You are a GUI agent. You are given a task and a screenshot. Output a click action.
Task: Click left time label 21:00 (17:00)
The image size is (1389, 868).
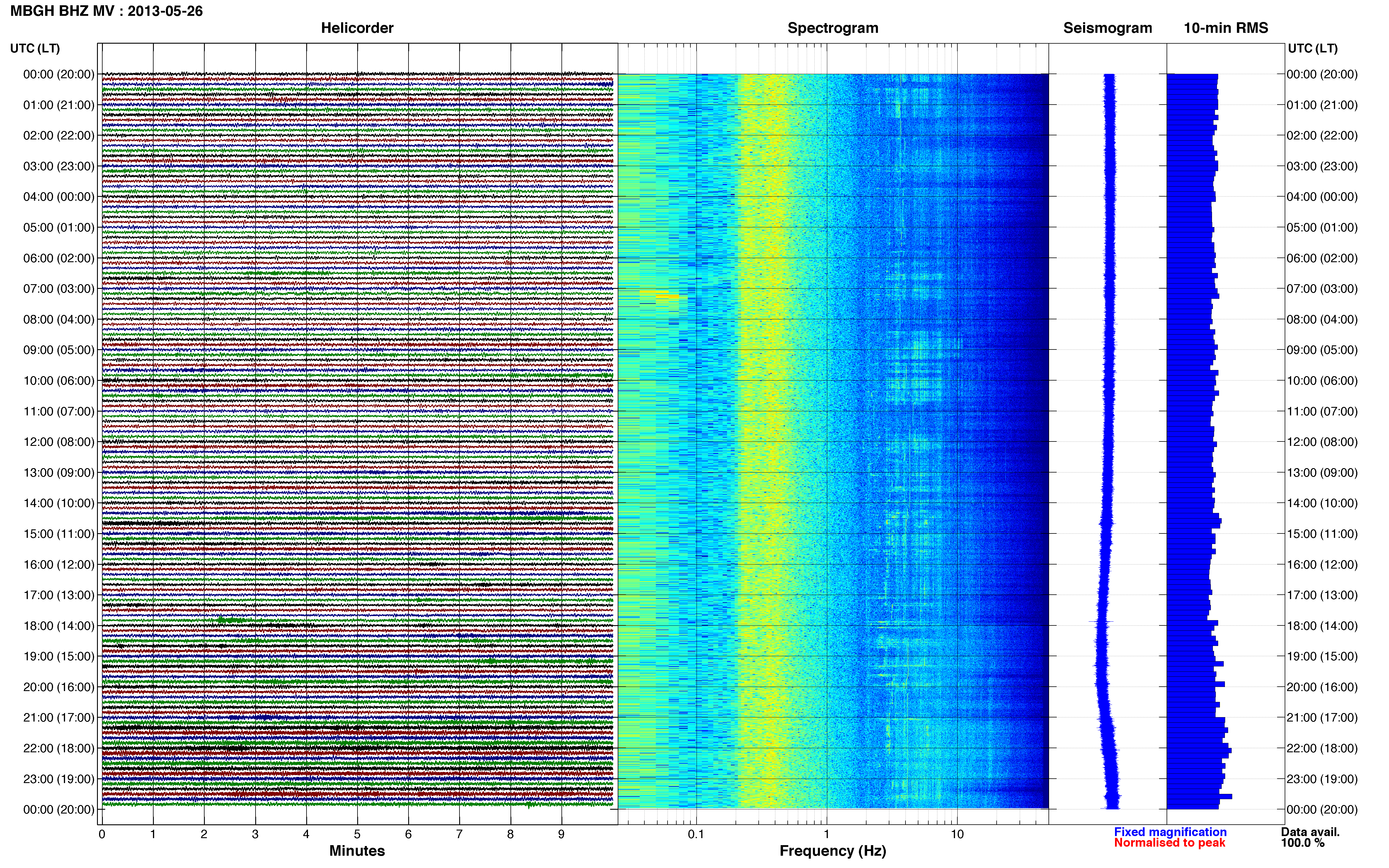tap(59, 718)
